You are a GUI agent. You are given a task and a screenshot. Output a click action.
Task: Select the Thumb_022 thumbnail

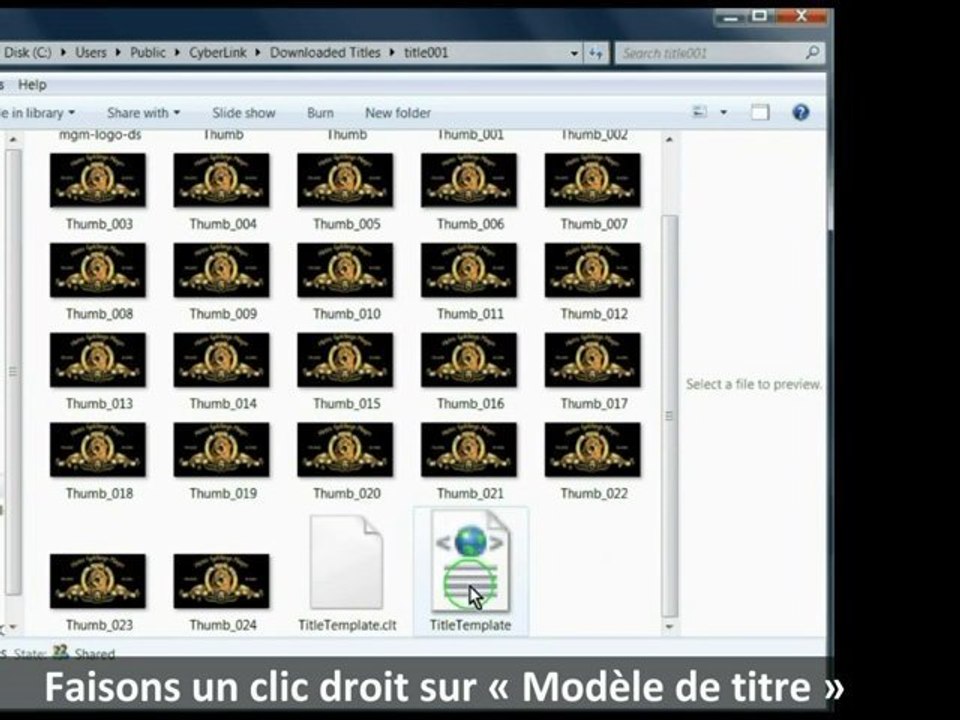click(593, 449)
